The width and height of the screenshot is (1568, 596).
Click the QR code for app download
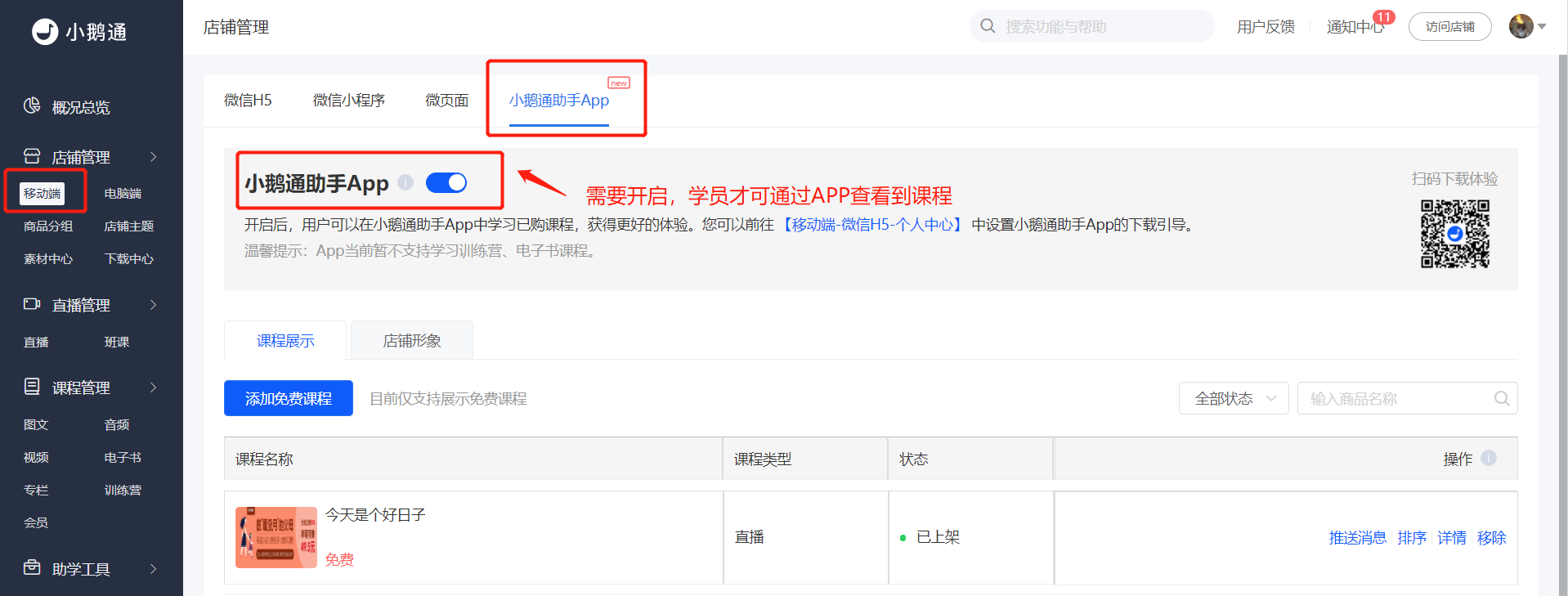[x=1454, y=234]
